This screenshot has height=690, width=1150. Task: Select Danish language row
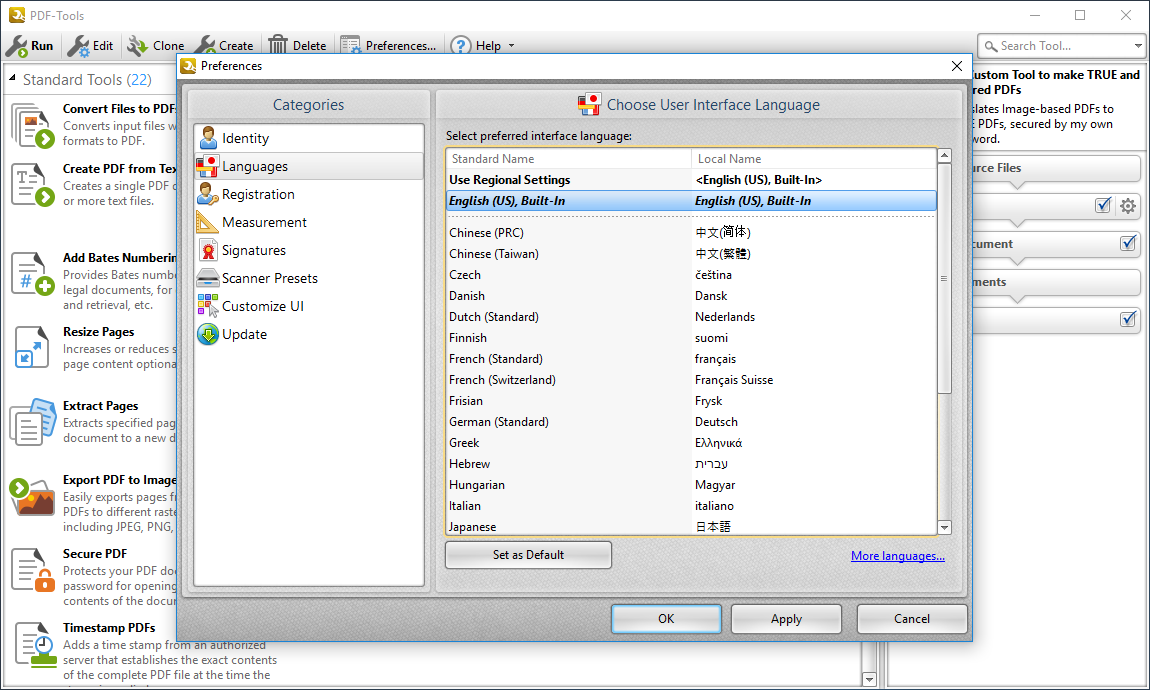[x=691, y=296]
